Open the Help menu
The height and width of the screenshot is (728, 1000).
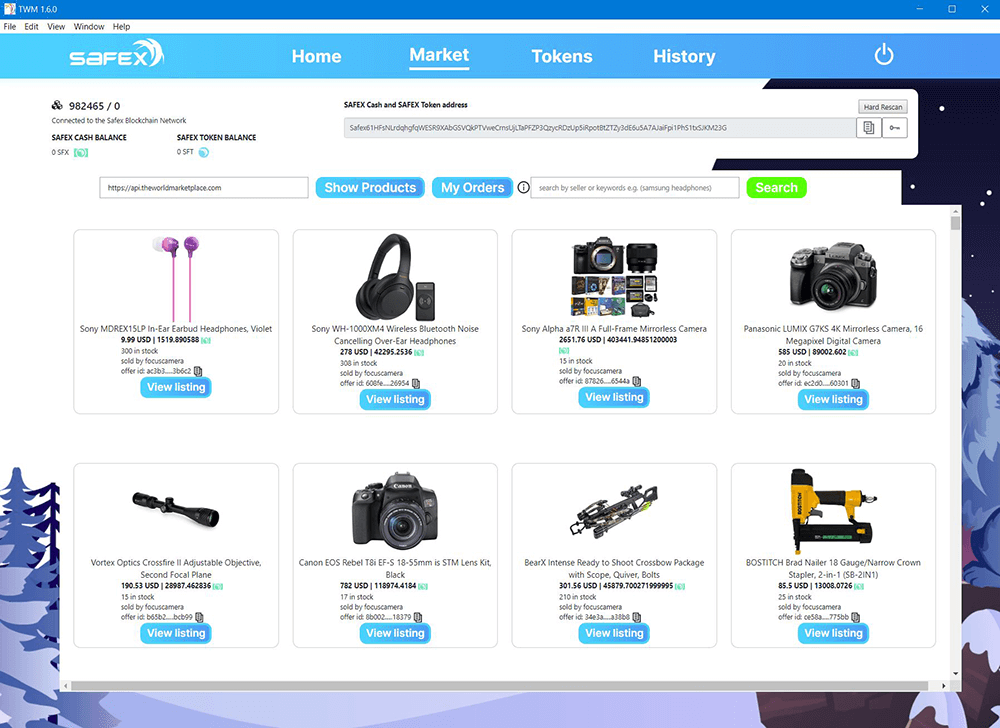(x=121, y=27)
